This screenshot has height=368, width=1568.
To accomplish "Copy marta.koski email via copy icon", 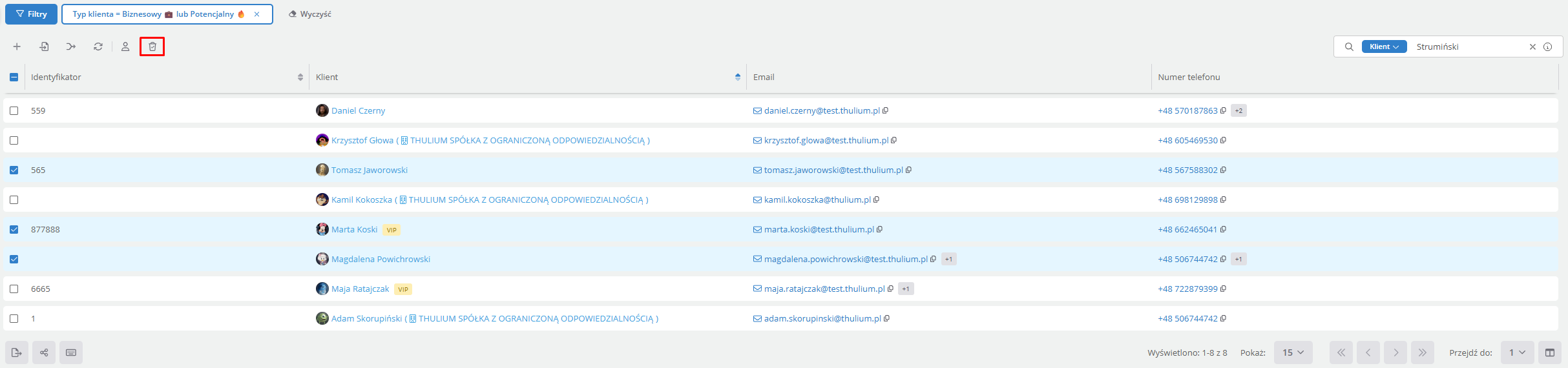I will 879,229.
